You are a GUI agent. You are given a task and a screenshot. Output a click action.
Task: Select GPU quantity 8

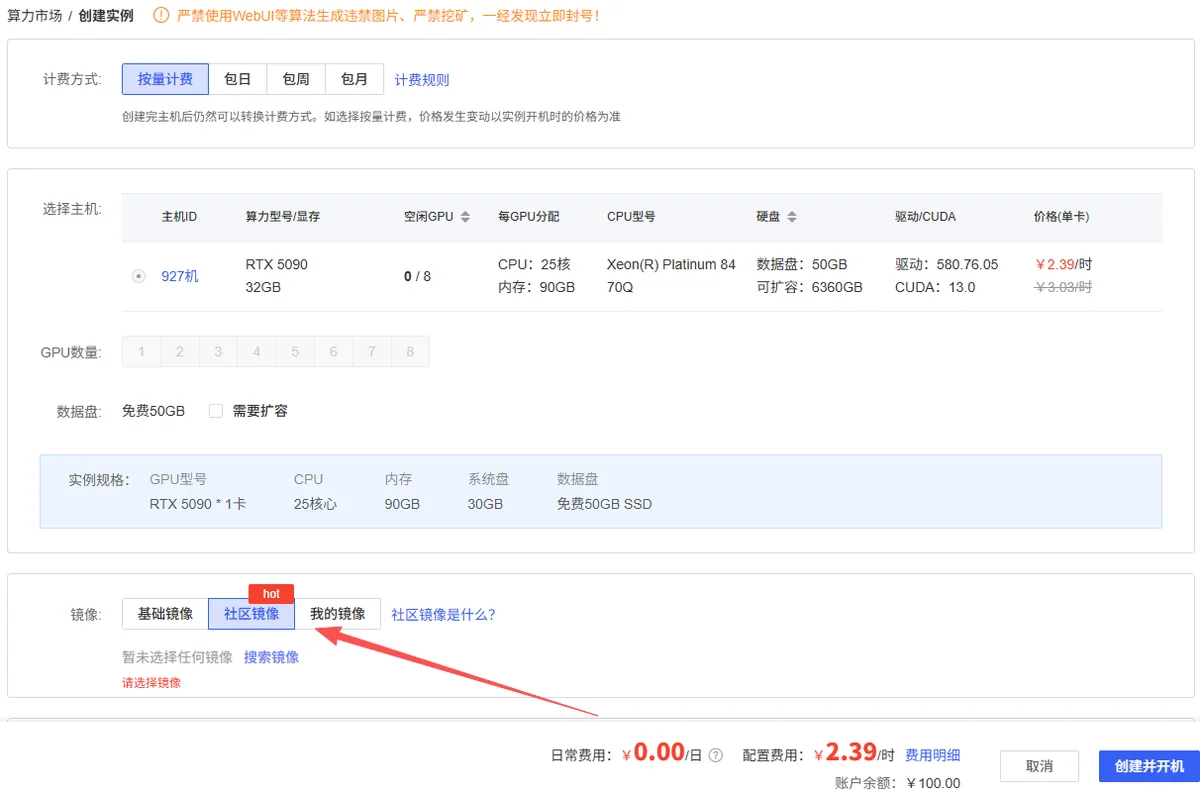410,352
